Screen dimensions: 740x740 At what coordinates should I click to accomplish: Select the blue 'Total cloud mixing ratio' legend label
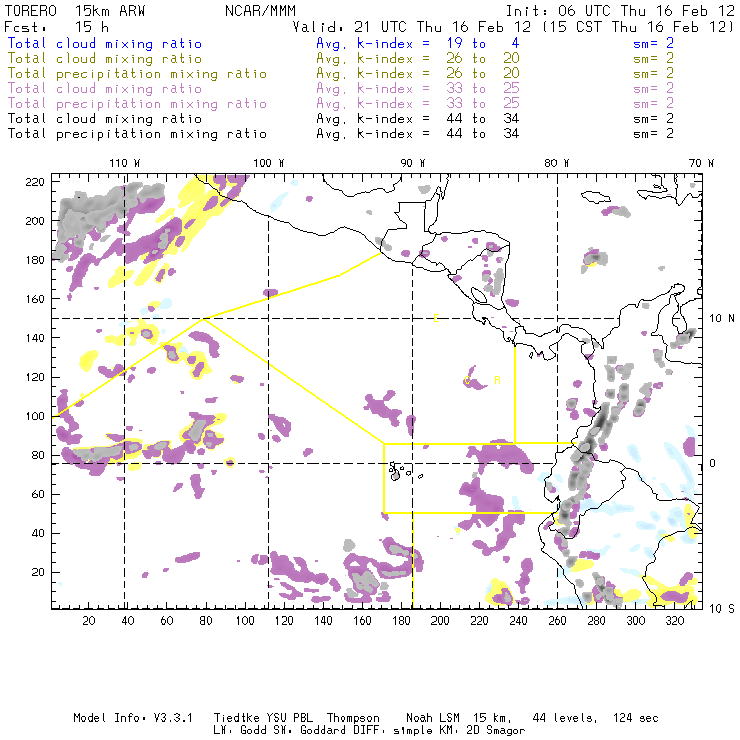(105, 43)
